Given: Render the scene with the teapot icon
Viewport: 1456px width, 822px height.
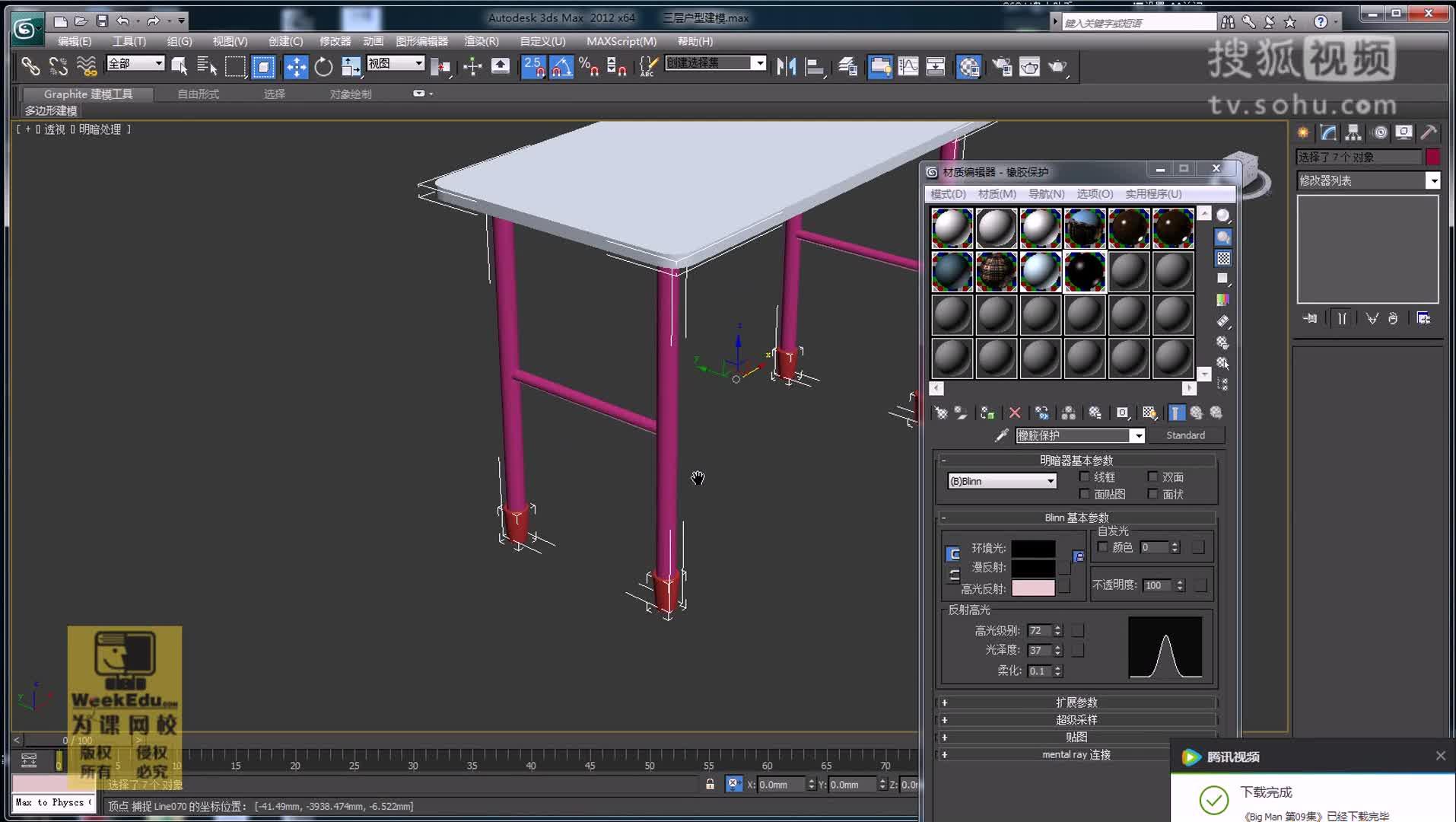Looking at the screenshot, I should (1058, 67).
